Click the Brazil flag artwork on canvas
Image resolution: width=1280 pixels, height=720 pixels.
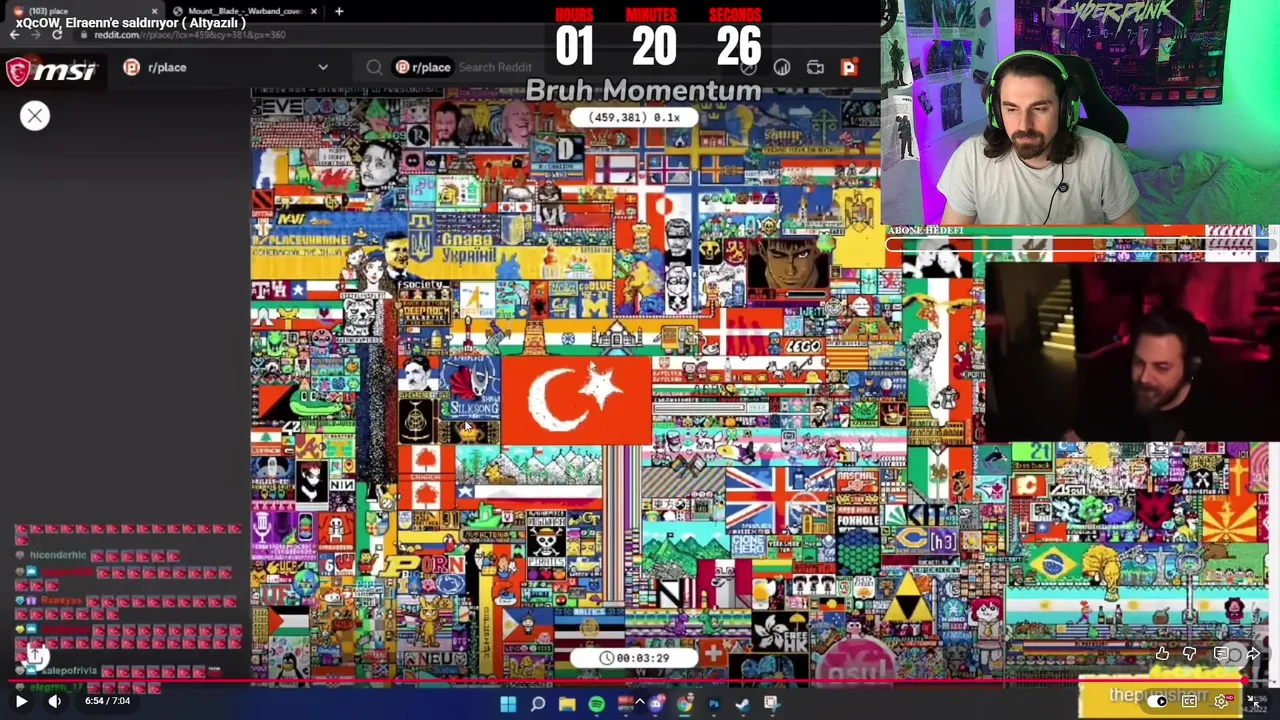[1053, 562]
